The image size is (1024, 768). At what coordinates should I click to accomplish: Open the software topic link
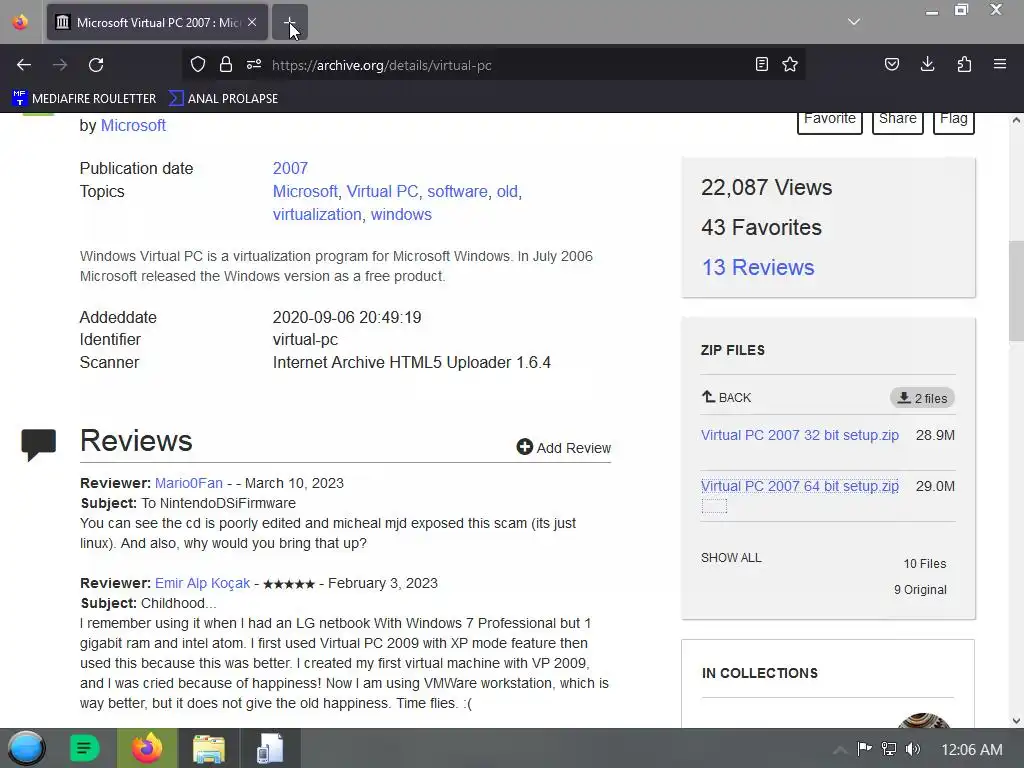point(457,191)
